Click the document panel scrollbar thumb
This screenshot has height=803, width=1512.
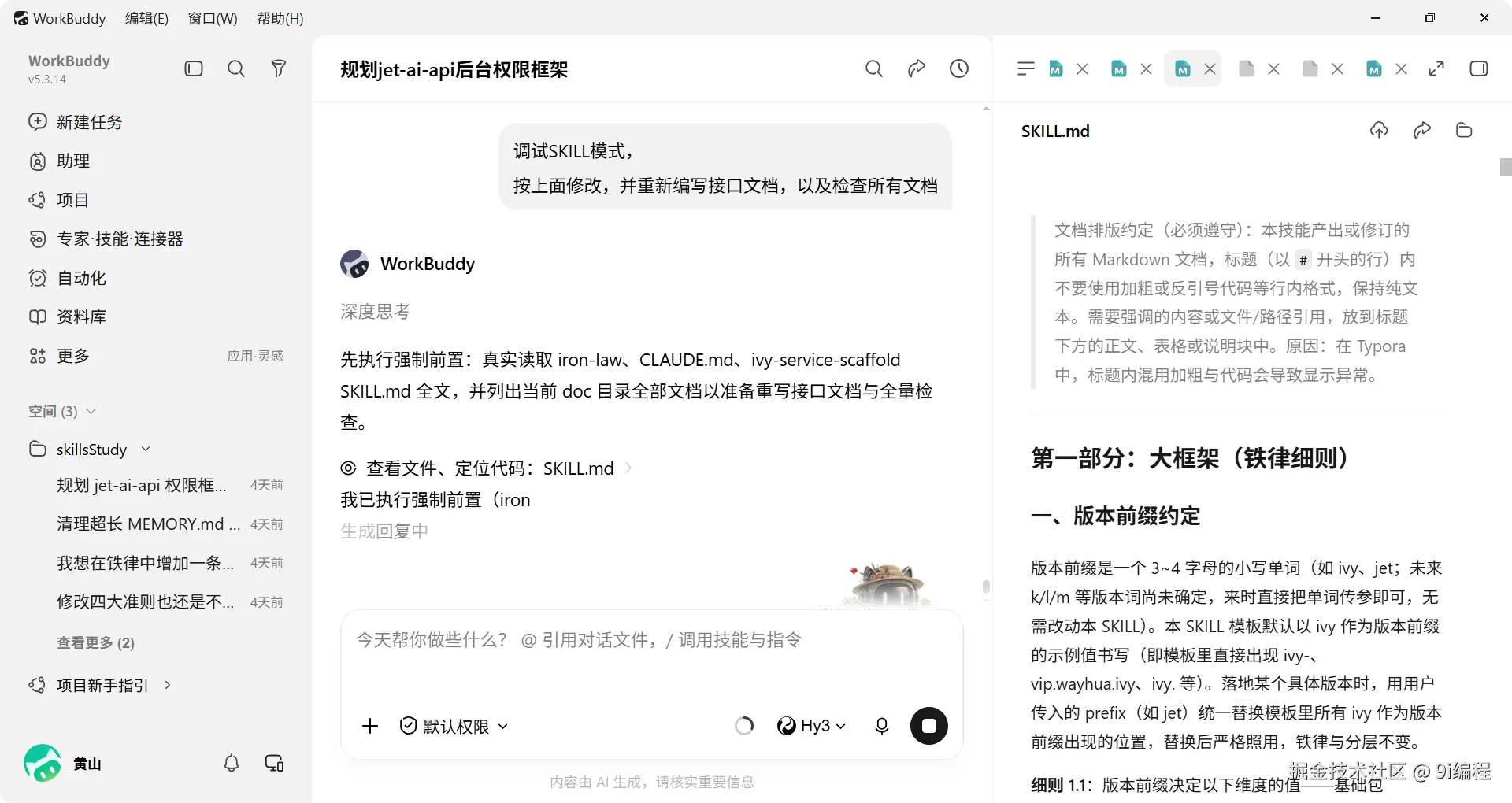click(1506, 167)
